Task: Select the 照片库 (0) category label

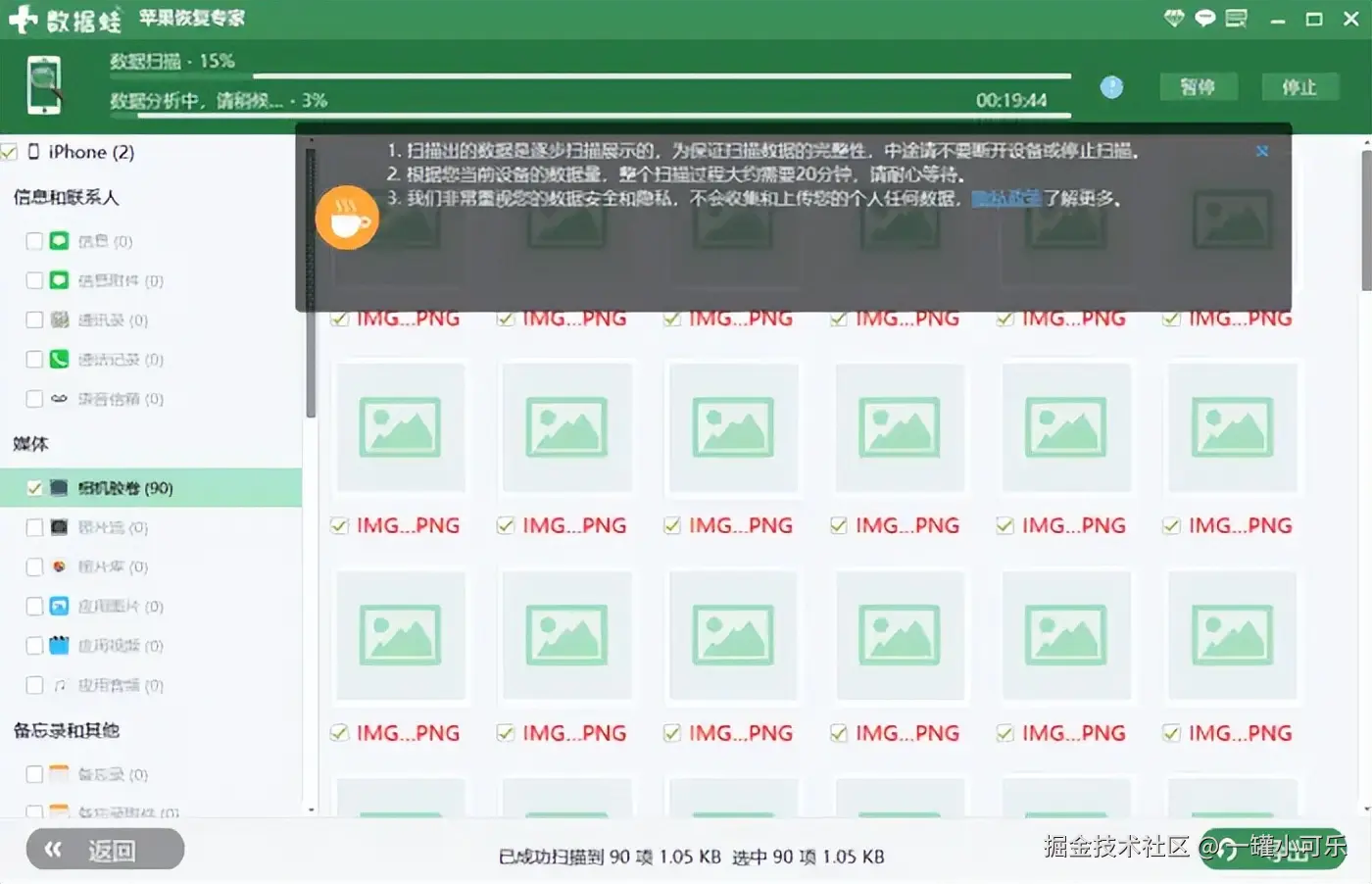Action: tap(113, 566)
